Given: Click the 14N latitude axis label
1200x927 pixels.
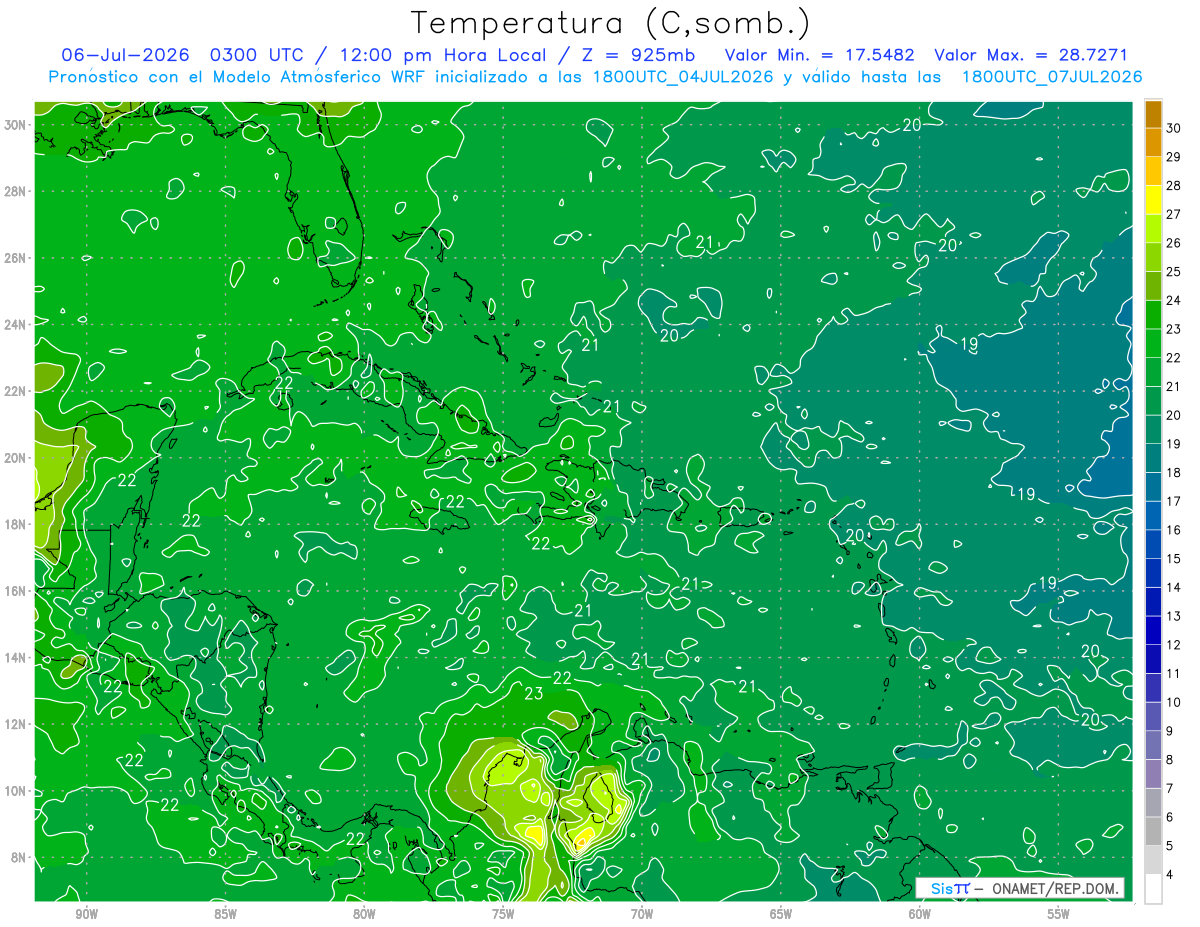Looking at the screenshot, I should point(15,657).
